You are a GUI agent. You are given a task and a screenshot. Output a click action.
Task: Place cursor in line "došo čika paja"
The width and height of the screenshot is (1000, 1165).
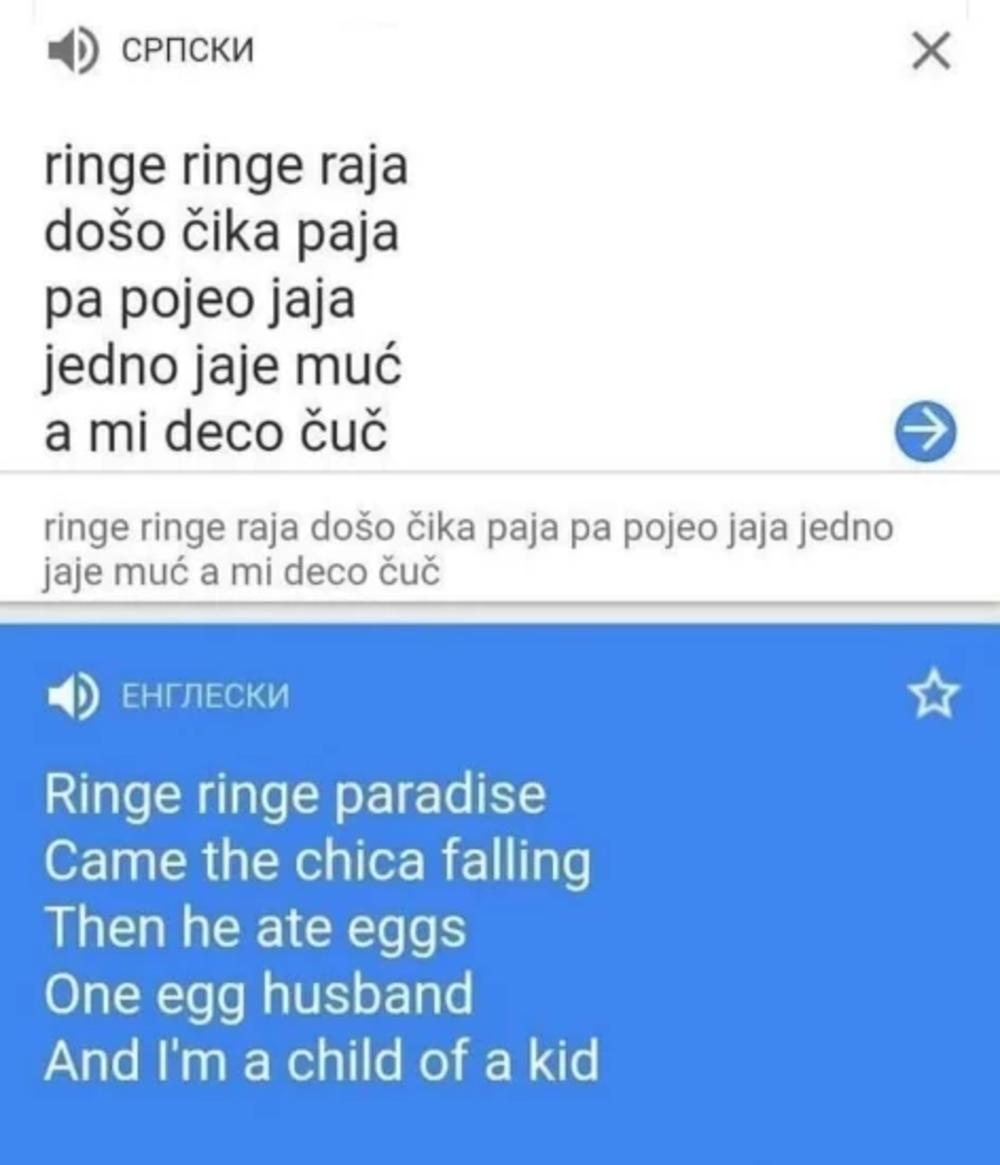(x=222, y=232)
